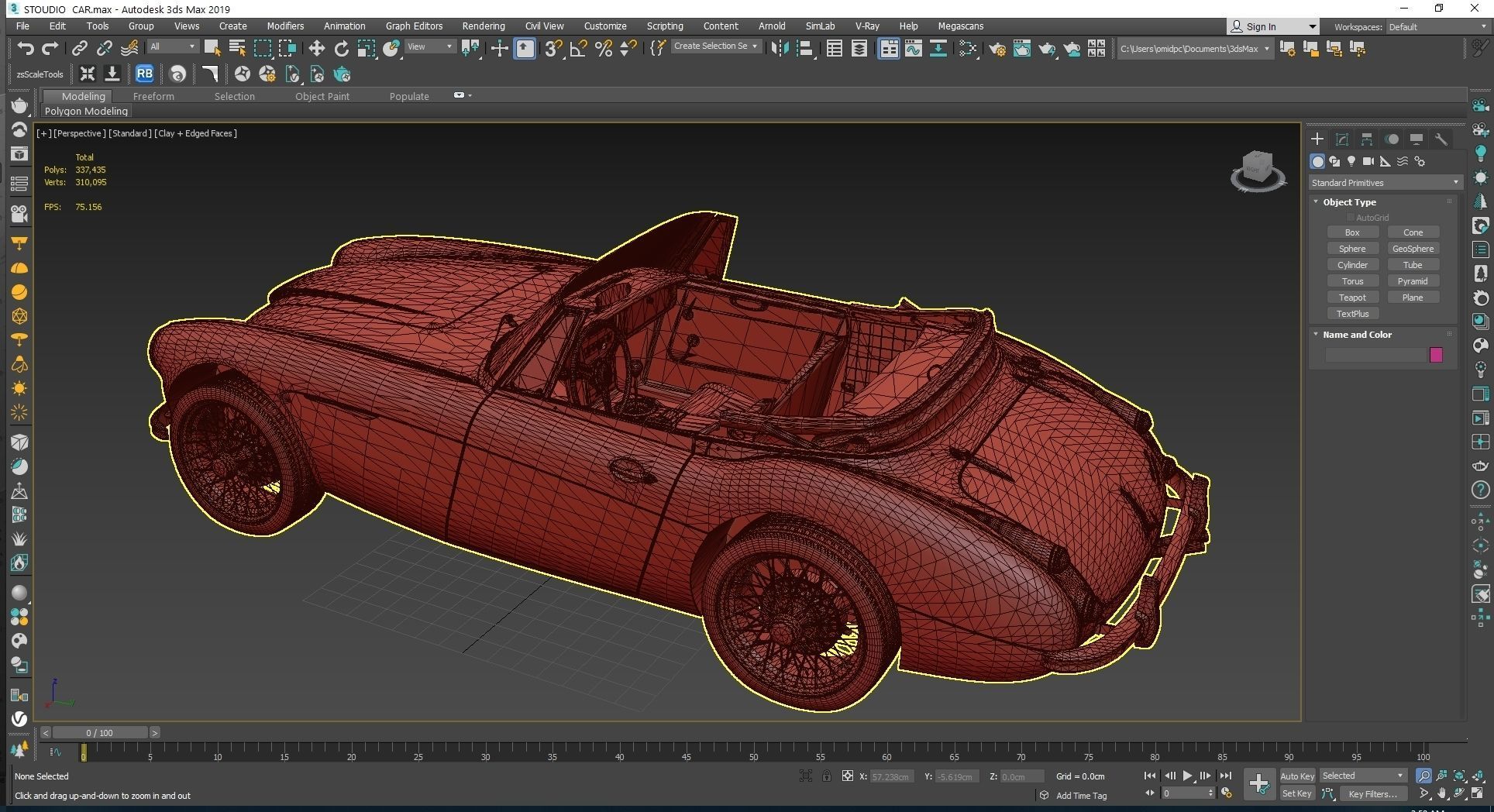The image size is (1494, 812).
Task: Click the pink object color swatch
Action: click(1436, 354)
